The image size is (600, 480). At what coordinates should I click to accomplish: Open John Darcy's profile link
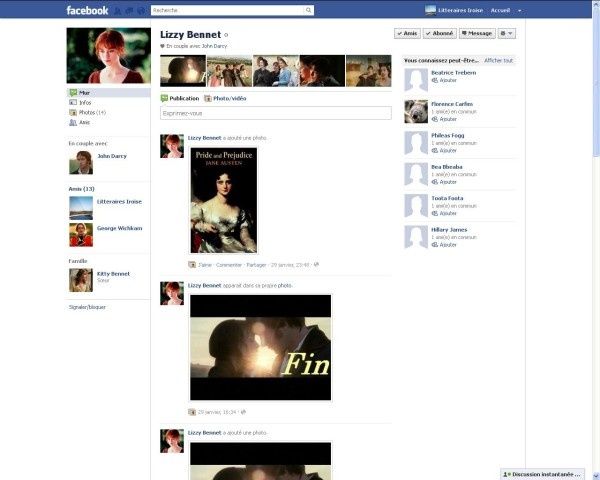point(112,156)
